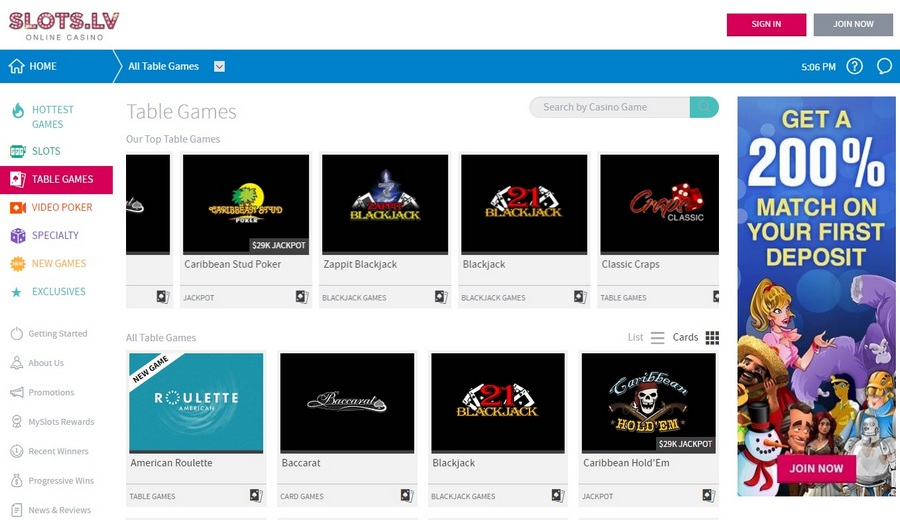Open Specialty games section

55,235
